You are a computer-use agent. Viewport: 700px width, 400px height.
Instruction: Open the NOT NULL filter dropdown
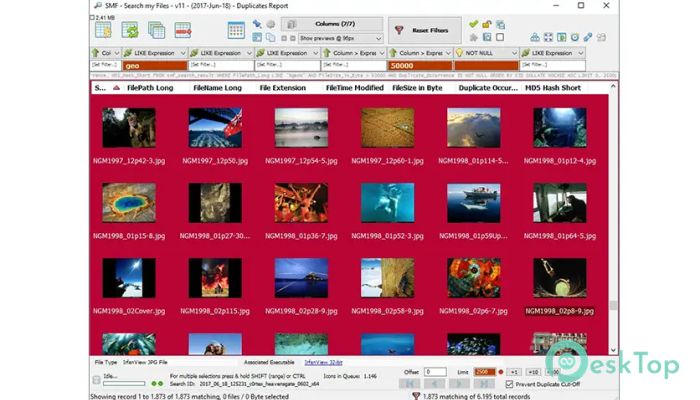point(514,53)
